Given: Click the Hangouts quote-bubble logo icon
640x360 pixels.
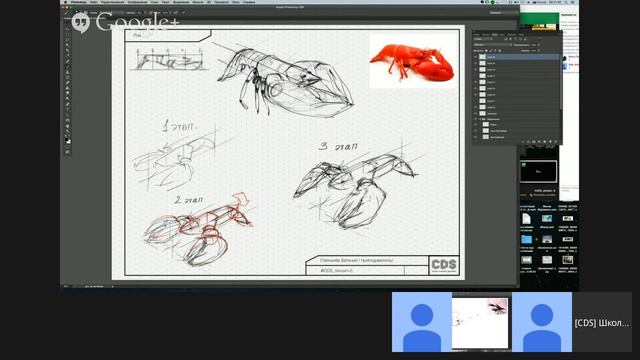Looking at the screenshot, I should [80, 22].
